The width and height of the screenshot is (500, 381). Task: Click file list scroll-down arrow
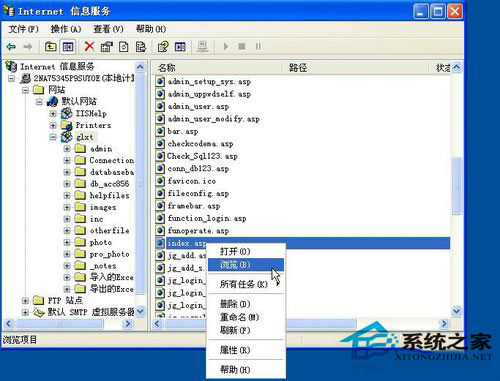click(x=456, y=311)
